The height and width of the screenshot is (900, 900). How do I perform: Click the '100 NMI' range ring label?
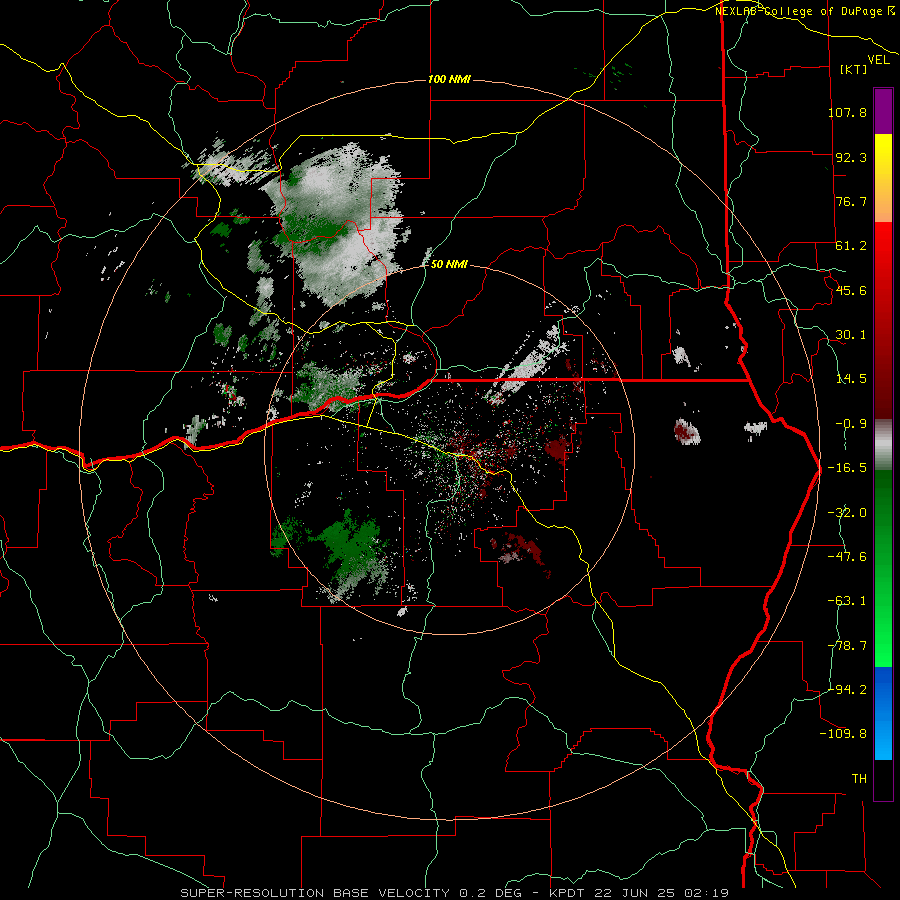coord(449,79)
